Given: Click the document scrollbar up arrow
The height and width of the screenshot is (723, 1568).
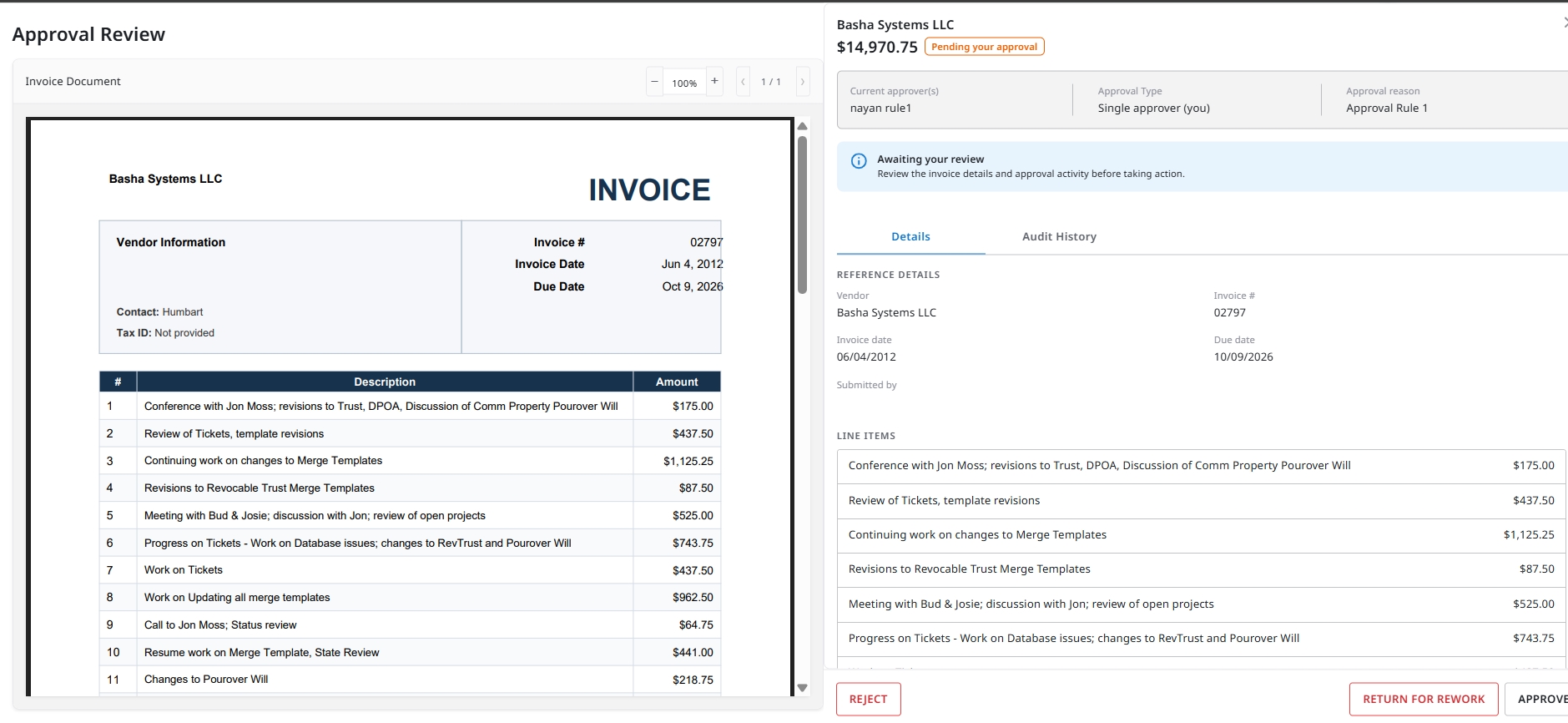Looking at the screenshot, I should (x=802, y=127).
